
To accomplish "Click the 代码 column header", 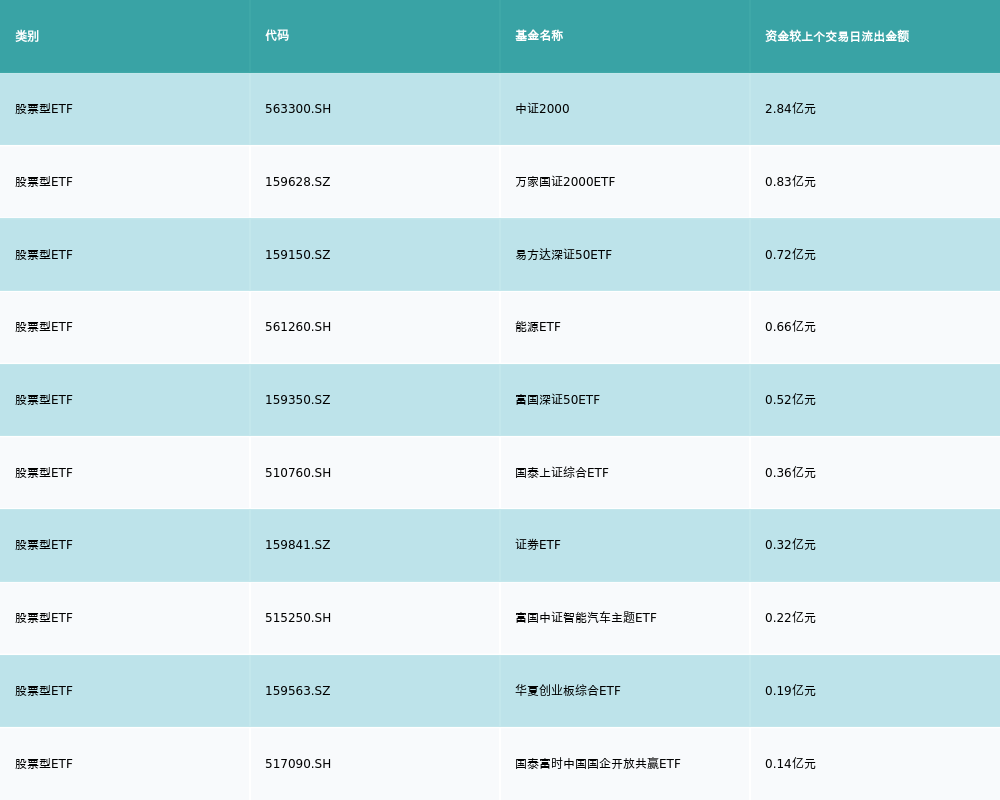I will point(277,36).
